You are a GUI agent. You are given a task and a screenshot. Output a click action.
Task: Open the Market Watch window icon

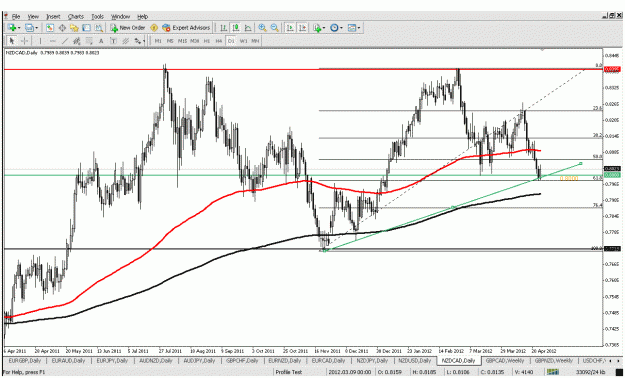[50, 28]
